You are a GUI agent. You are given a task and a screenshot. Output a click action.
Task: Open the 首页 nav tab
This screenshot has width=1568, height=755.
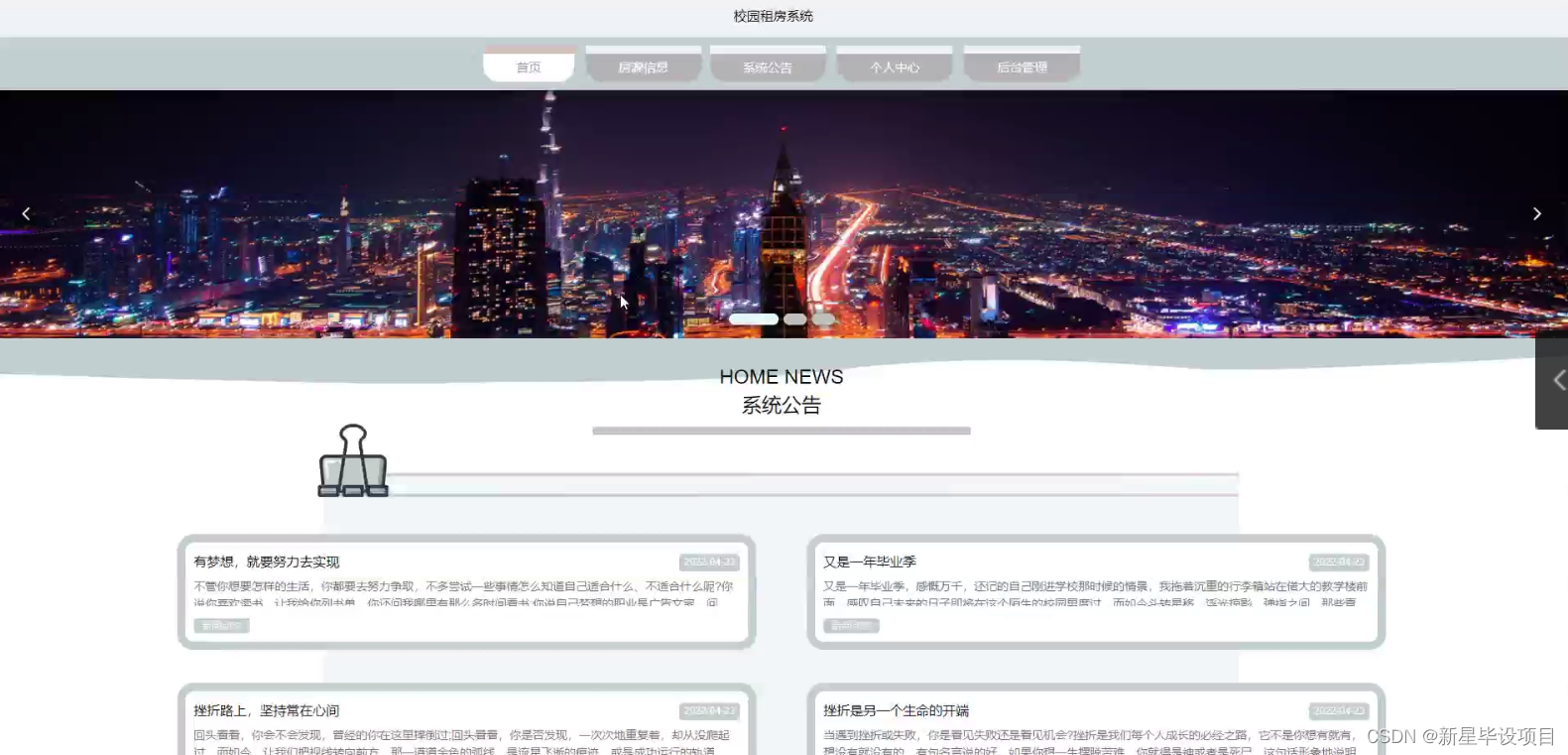coord(529,65)
